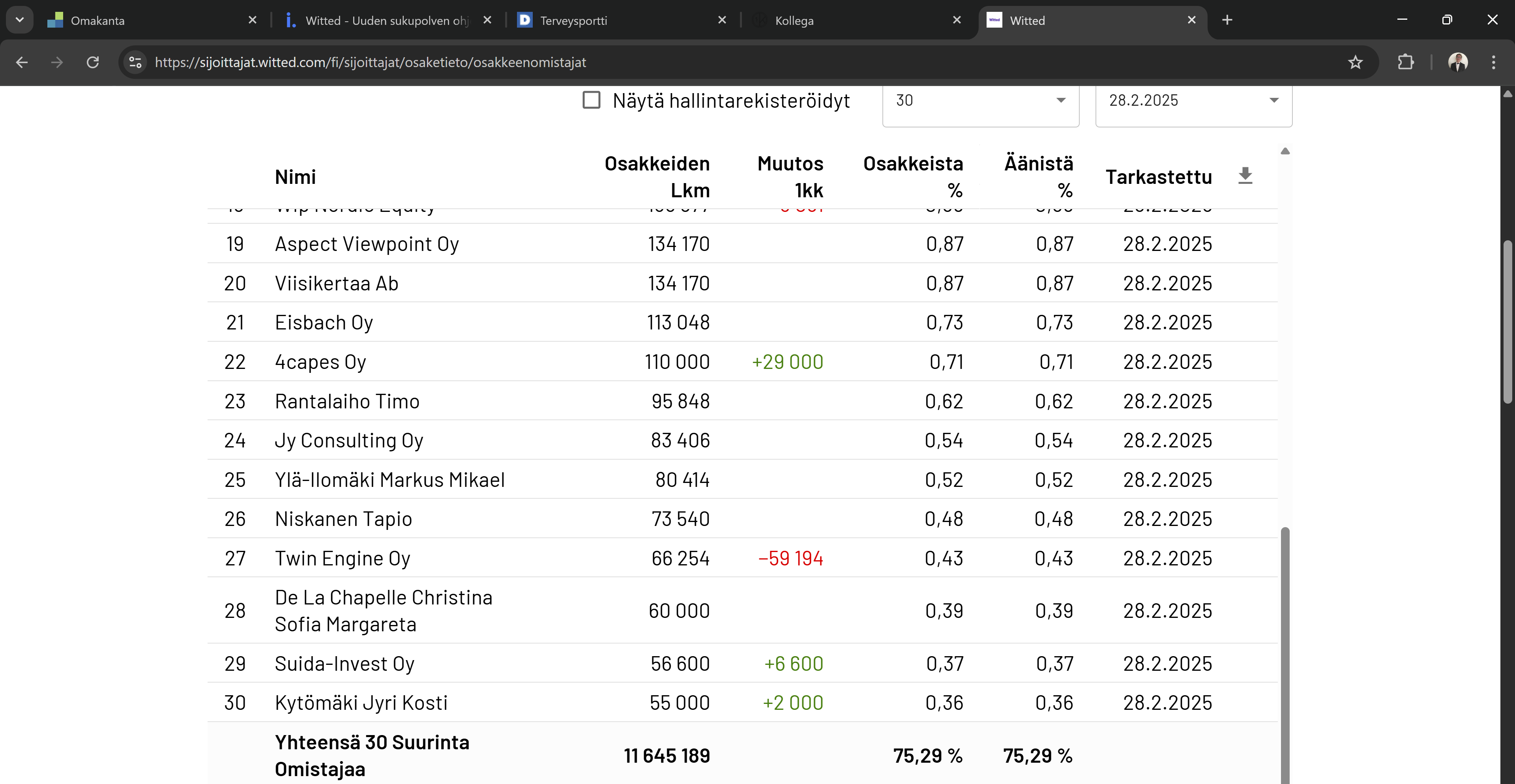Bookmark this page with the star icon
The image size is (1515, 784).
click(x=1355, y=62)
